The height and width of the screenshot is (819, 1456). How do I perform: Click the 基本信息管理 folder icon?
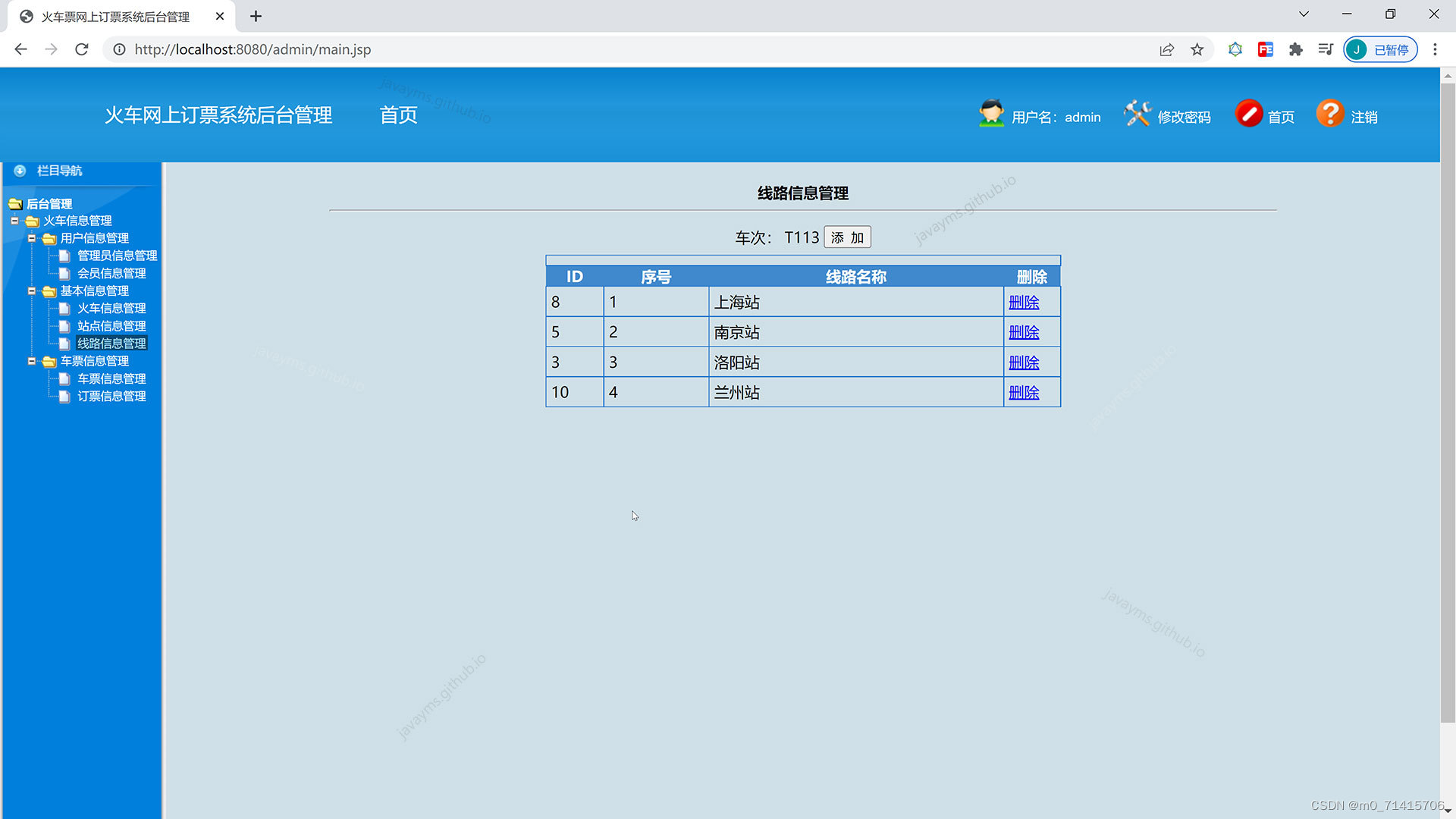tap(49, 291)
